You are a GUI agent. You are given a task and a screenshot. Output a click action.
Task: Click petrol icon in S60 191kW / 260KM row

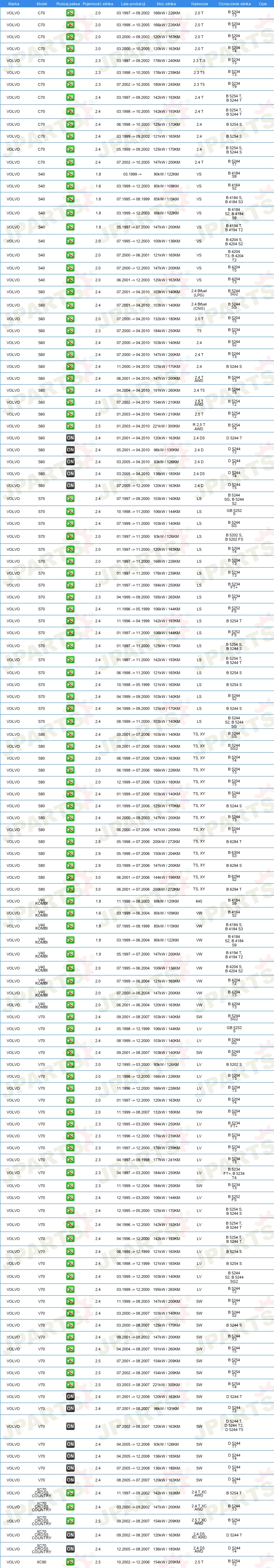point(71,390)
